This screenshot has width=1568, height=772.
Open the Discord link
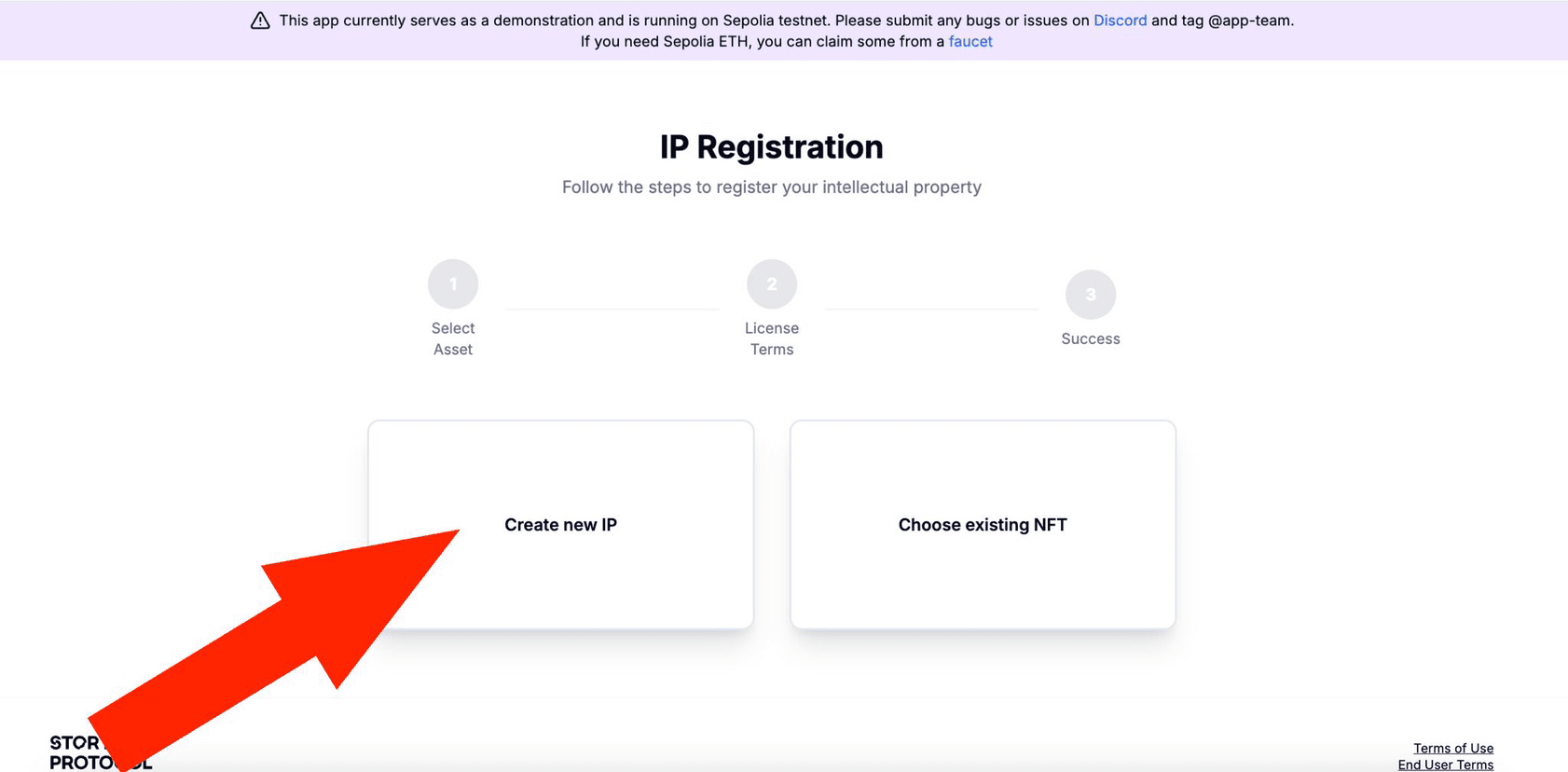[1120, 21]
